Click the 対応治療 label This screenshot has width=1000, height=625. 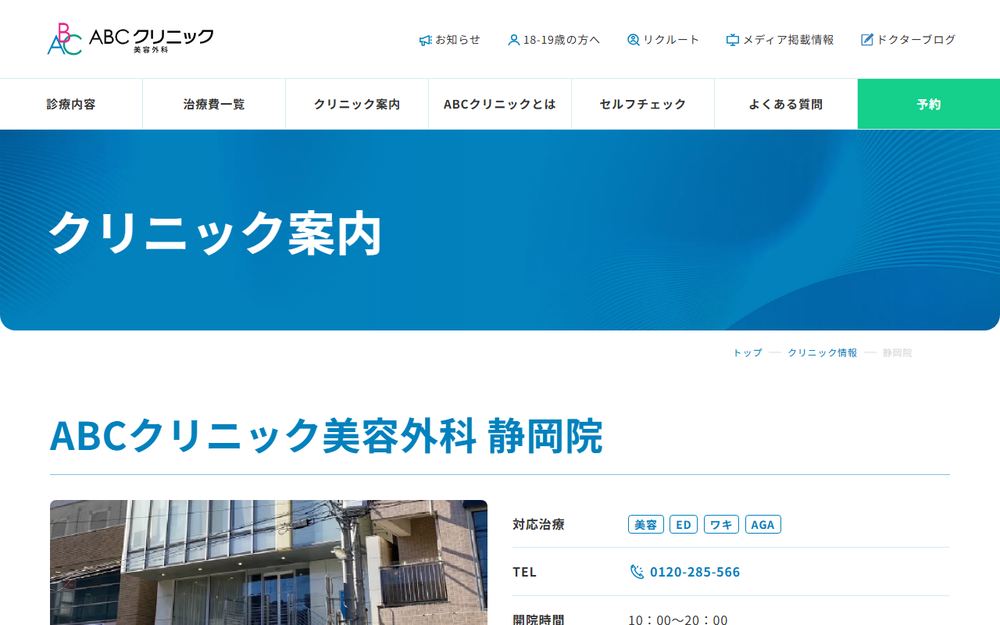point(538,524)
